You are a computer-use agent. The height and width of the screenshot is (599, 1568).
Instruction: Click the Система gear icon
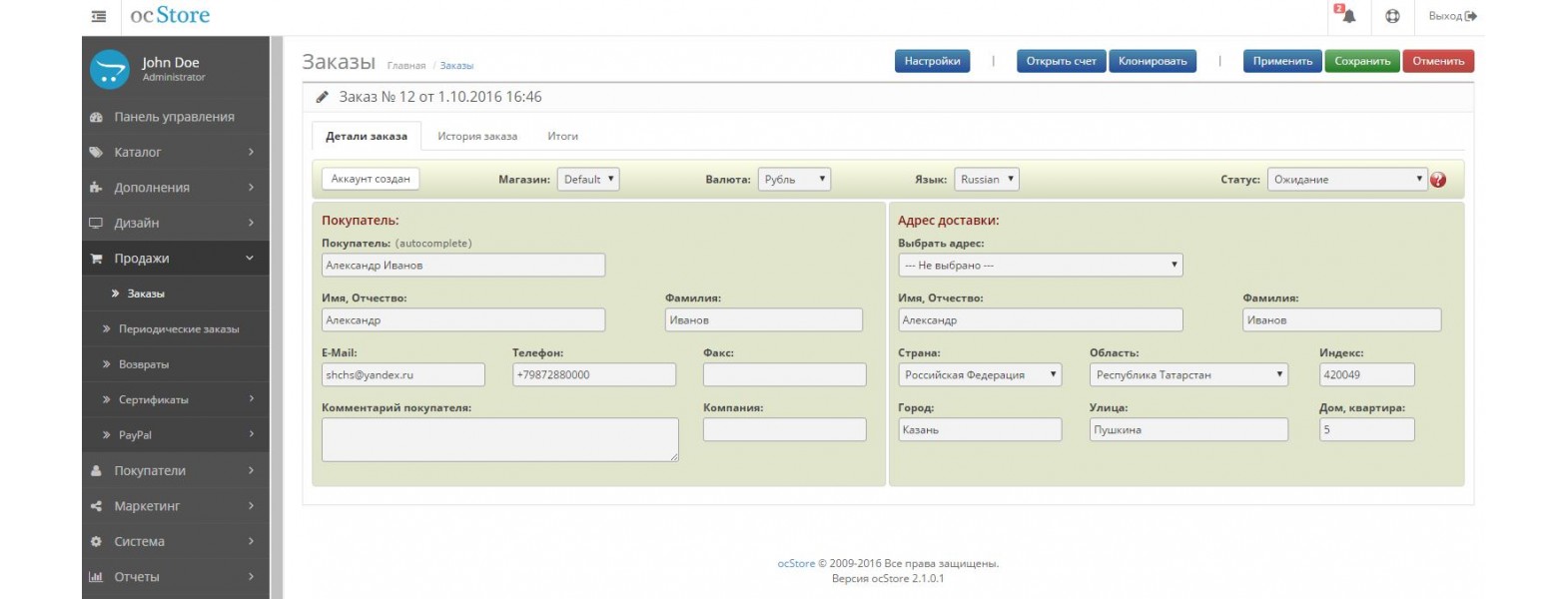[96, 541]
